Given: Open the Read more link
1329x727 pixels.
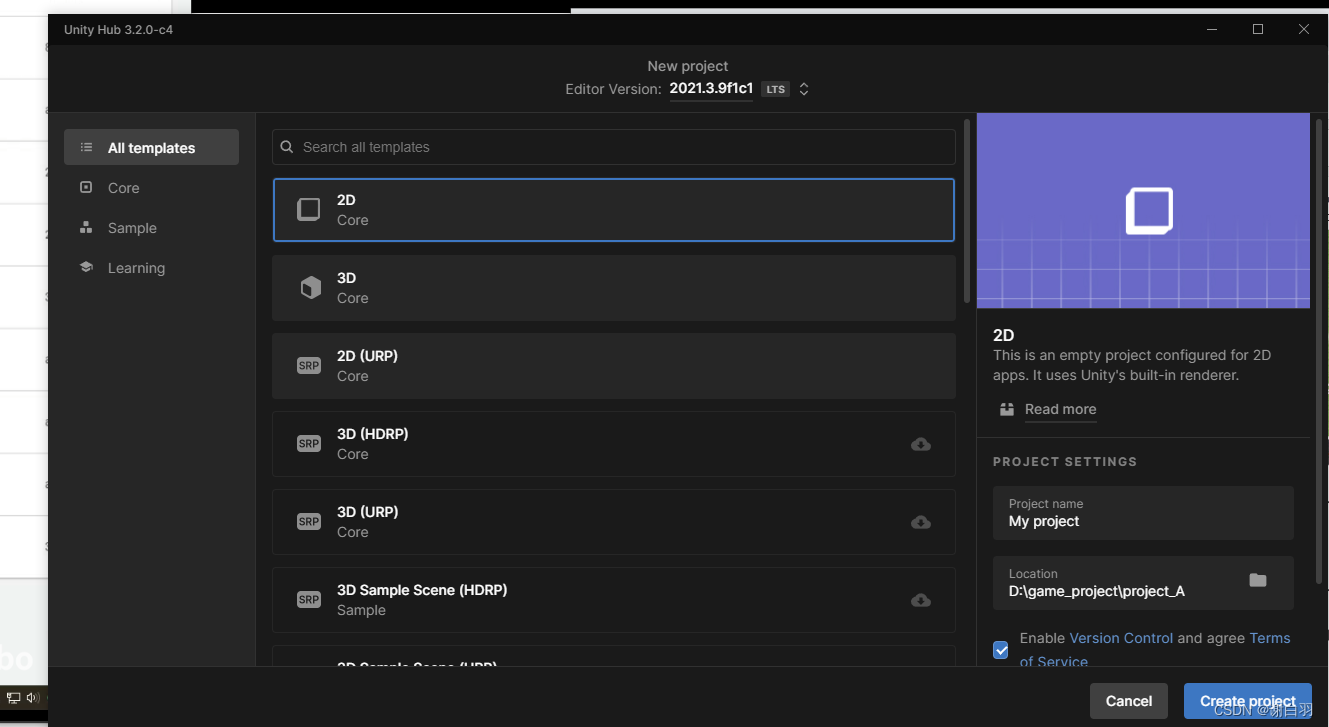Looking at the screenshot, I should tap(1060, 409).
